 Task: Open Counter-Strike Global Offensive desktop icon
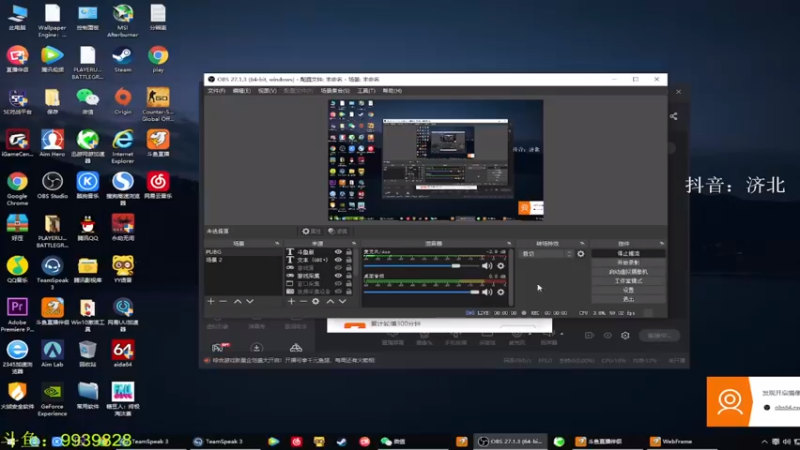click(158, 105)
